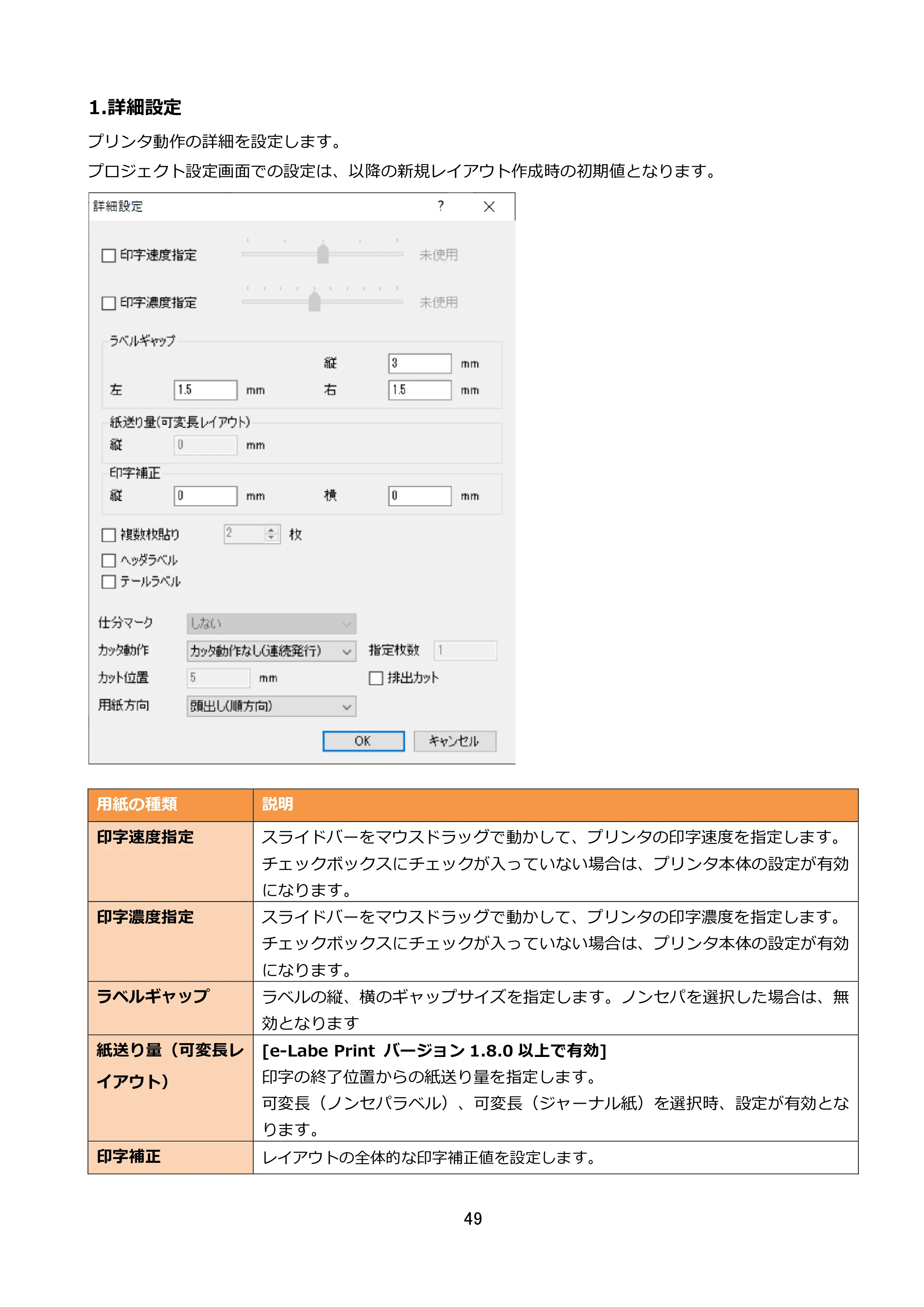The image size is (924, 1307).
Task: Click the 紙送り量 縦 field
Action: tap(206, 445)
